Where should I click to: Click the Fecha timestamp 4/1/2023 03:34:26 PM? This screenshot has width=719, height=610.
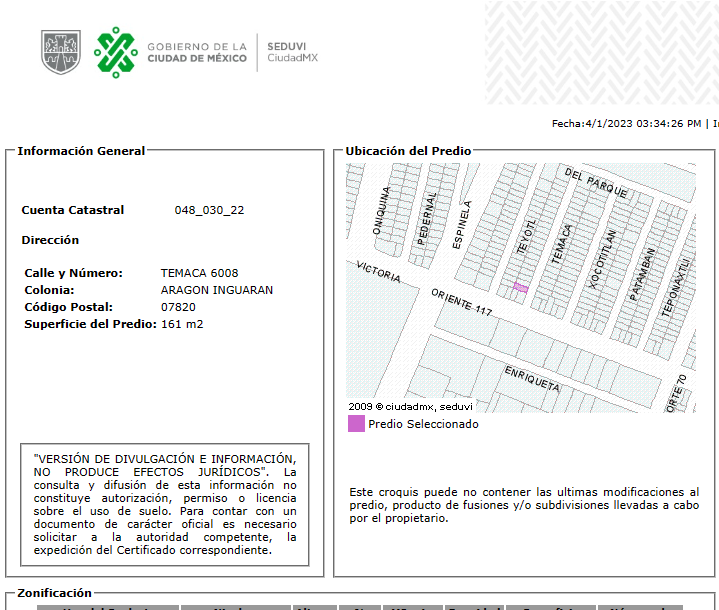[x=626, y=124]
